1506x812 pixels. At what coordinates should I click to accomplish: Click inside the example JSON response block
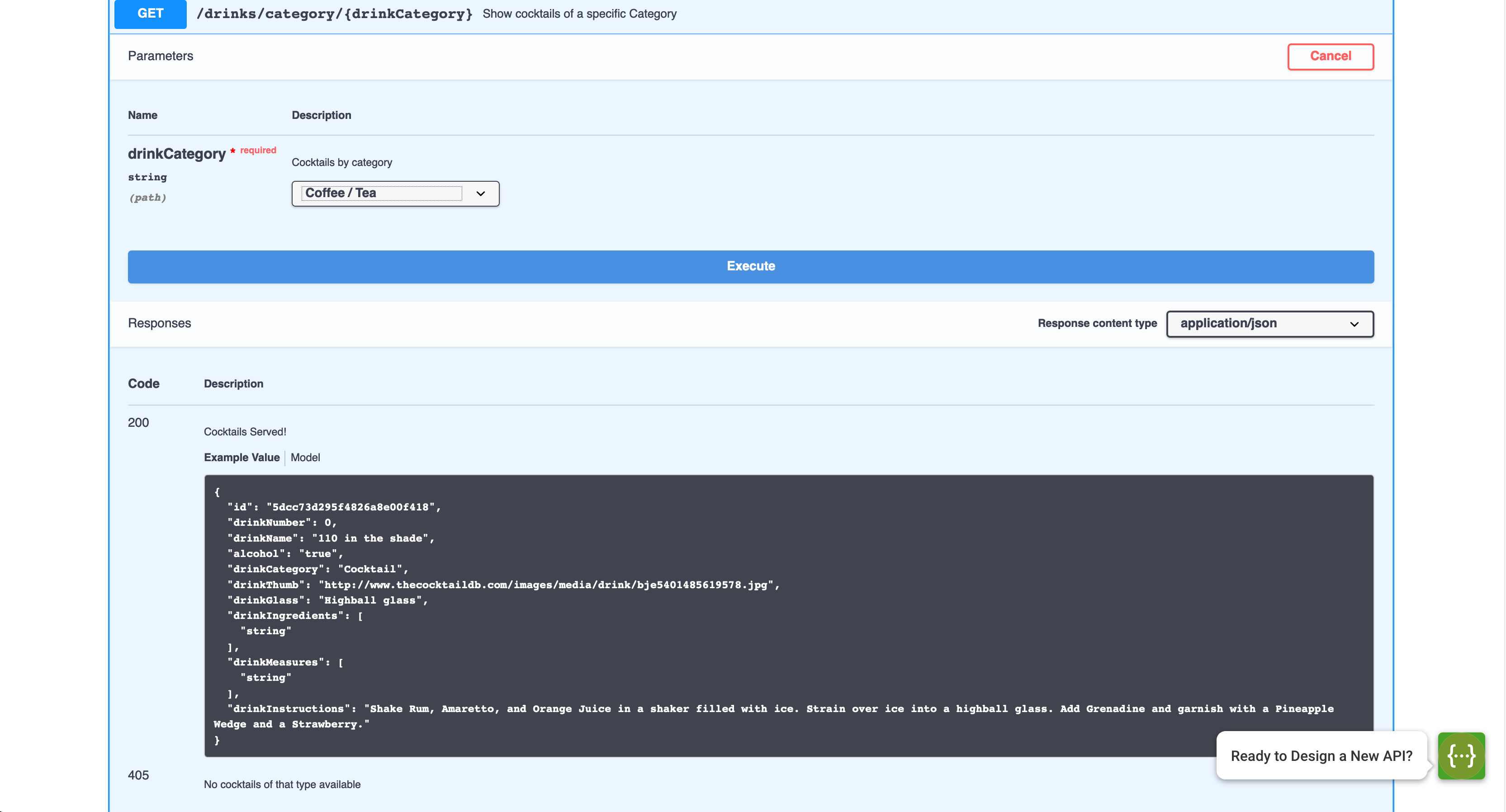point(789,616)
